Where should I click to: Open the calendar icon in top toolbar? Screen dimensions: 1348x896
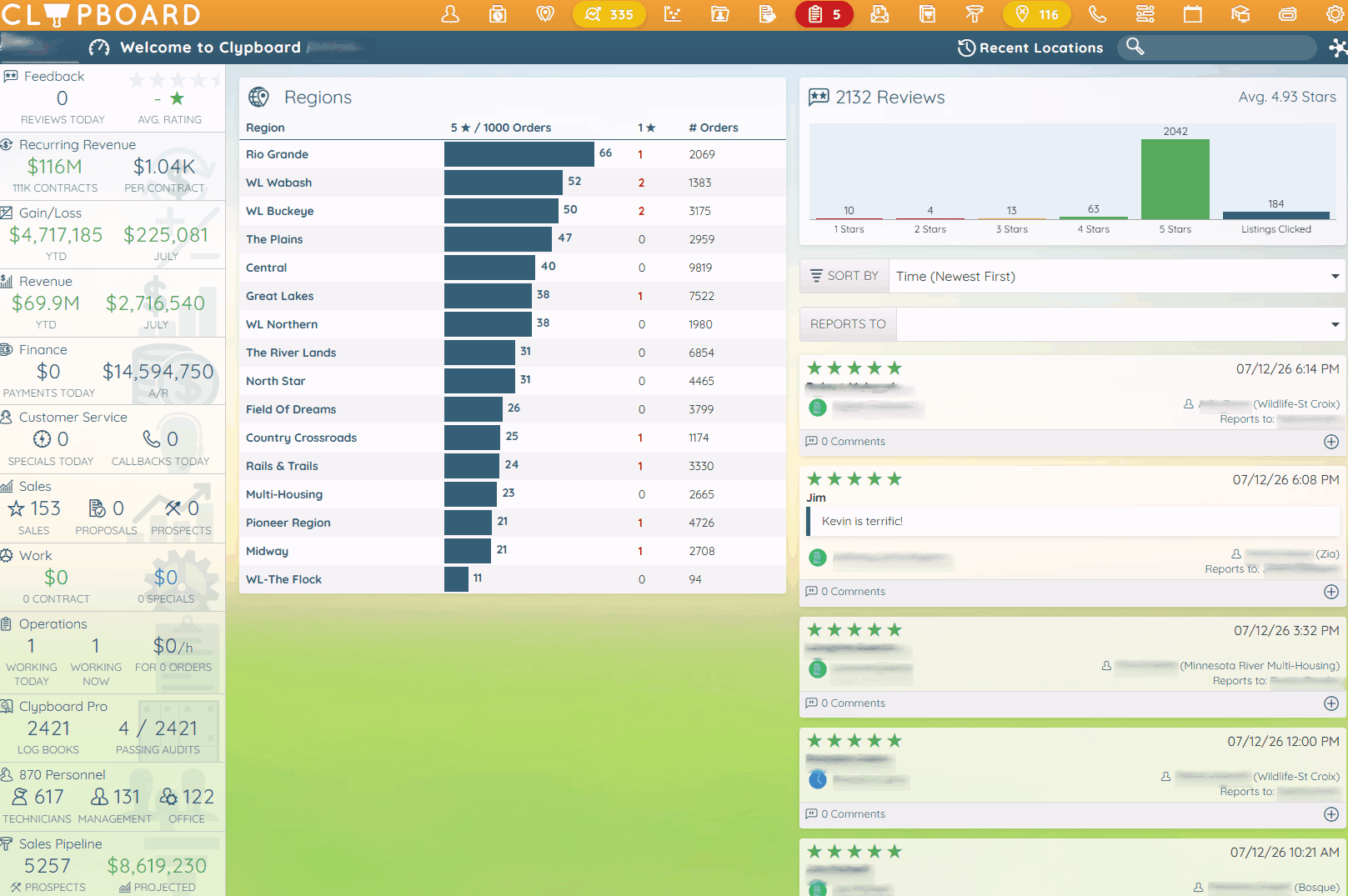click(x=1193, y=14)
